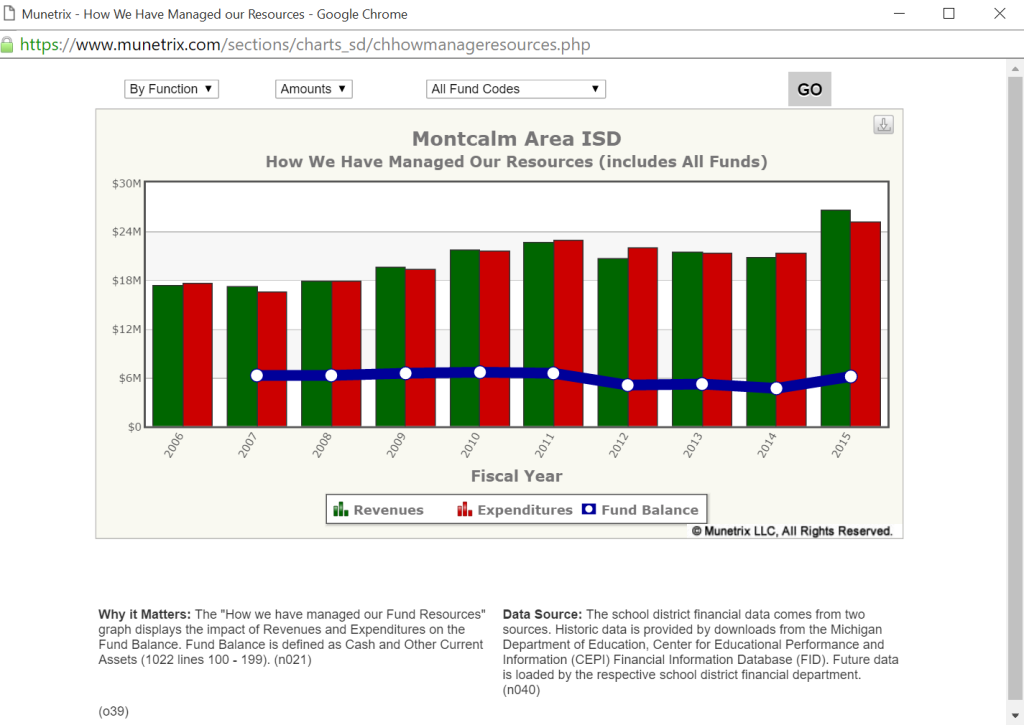Click the scrollbar up arrow

[x=1016, y=68]
